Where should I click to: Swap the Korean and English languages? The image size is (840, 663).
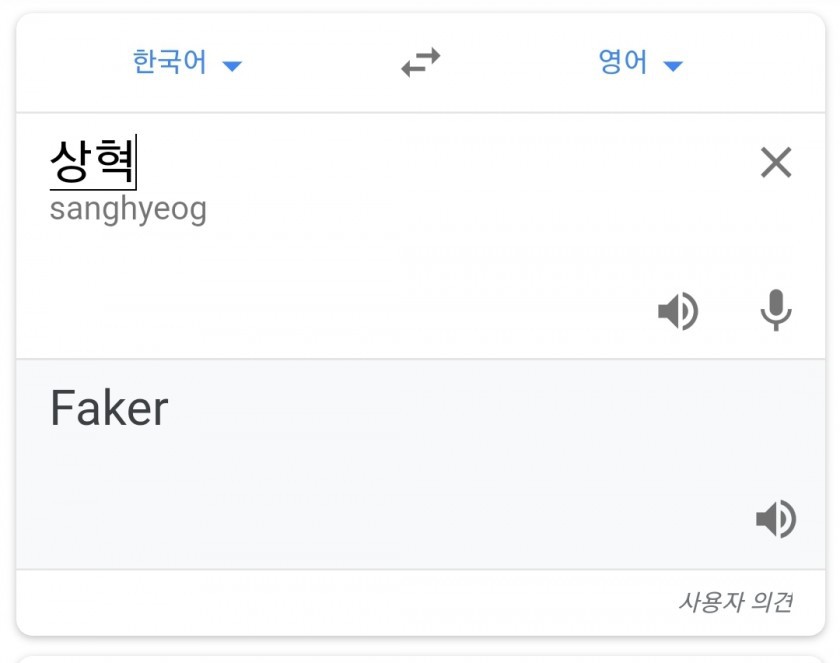pos(420,64)
